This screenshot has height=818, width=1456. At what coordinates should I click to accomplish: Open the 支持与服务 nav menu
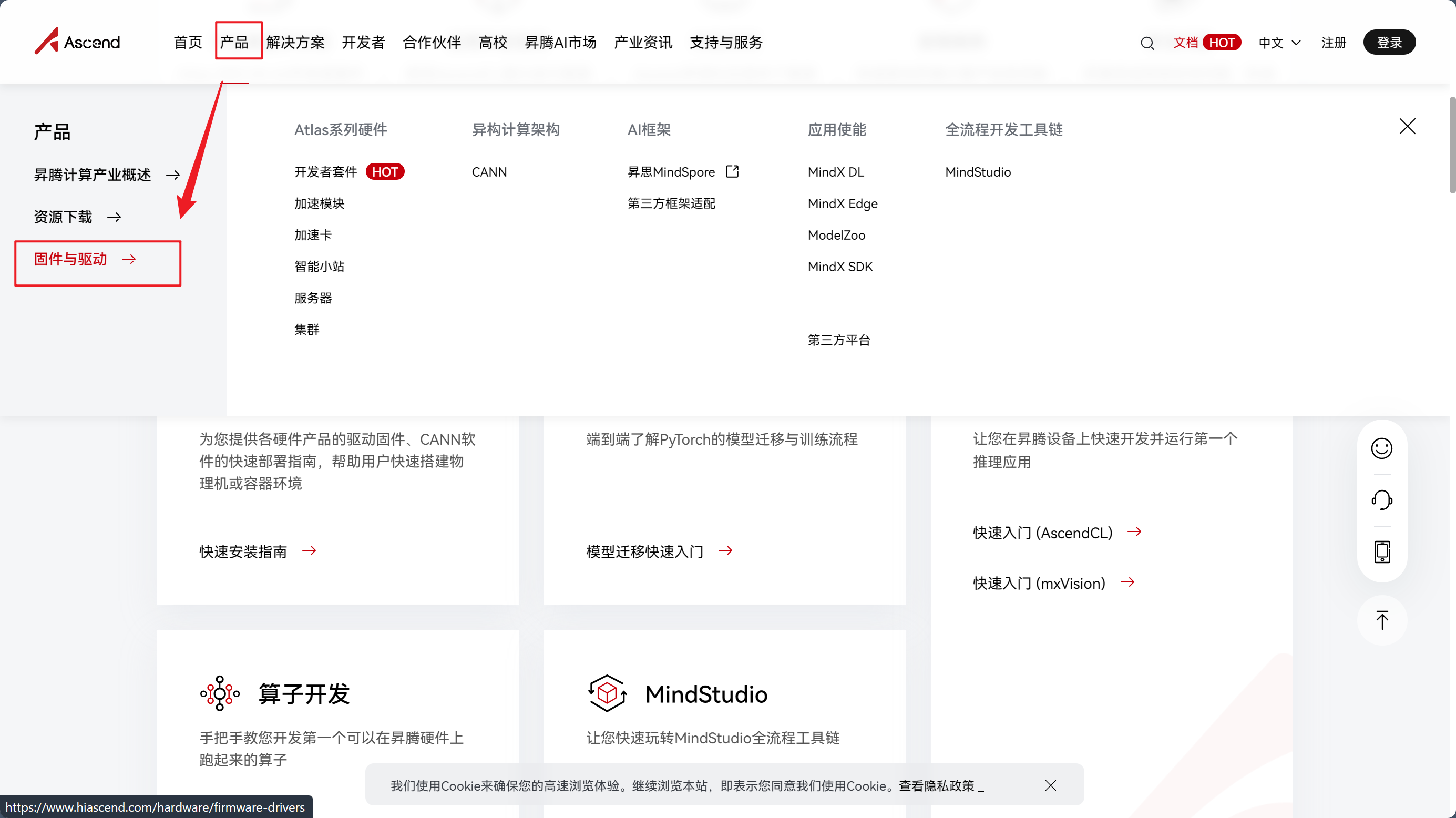pyautogui.click(x=726, y=43)
